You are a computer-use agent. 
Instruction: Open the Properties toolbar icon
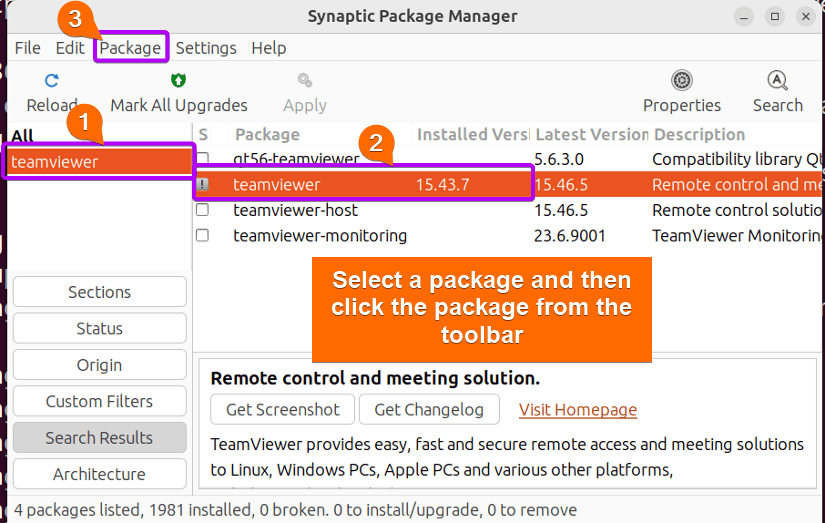pos(681,81)
